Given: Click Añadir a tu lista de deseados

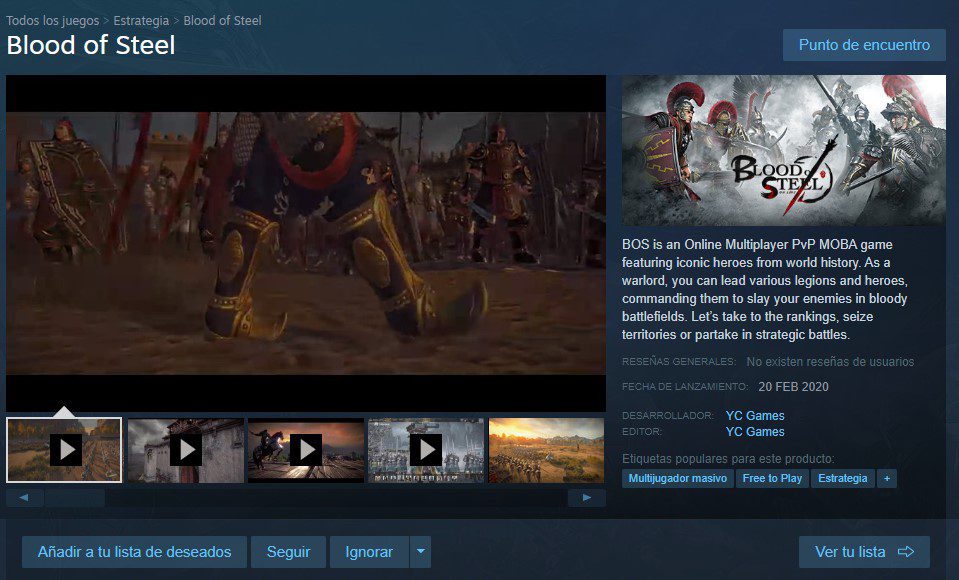Looking at the screenshot, I should (x=135, y=552).
